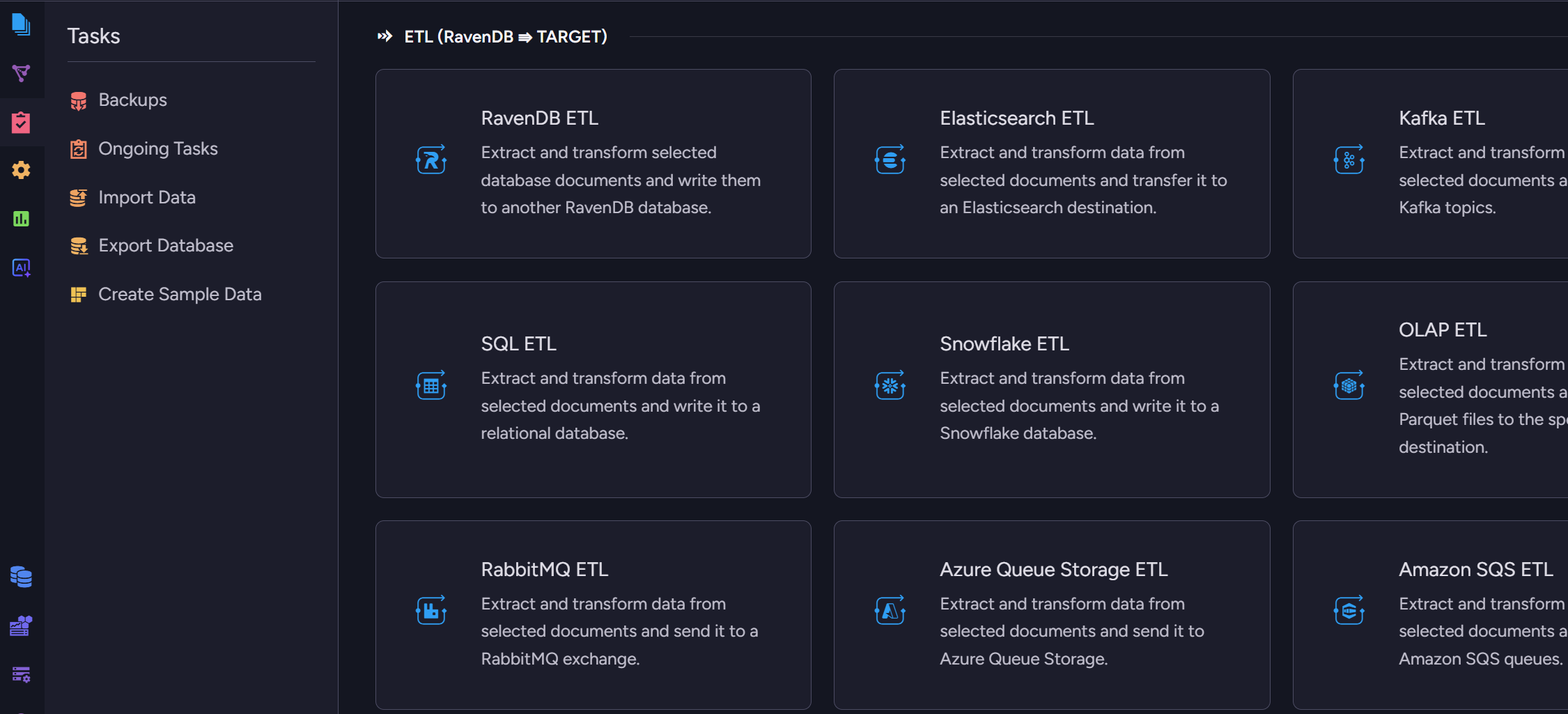Click the Indexes icon in left rail

(x=21, y=73)
